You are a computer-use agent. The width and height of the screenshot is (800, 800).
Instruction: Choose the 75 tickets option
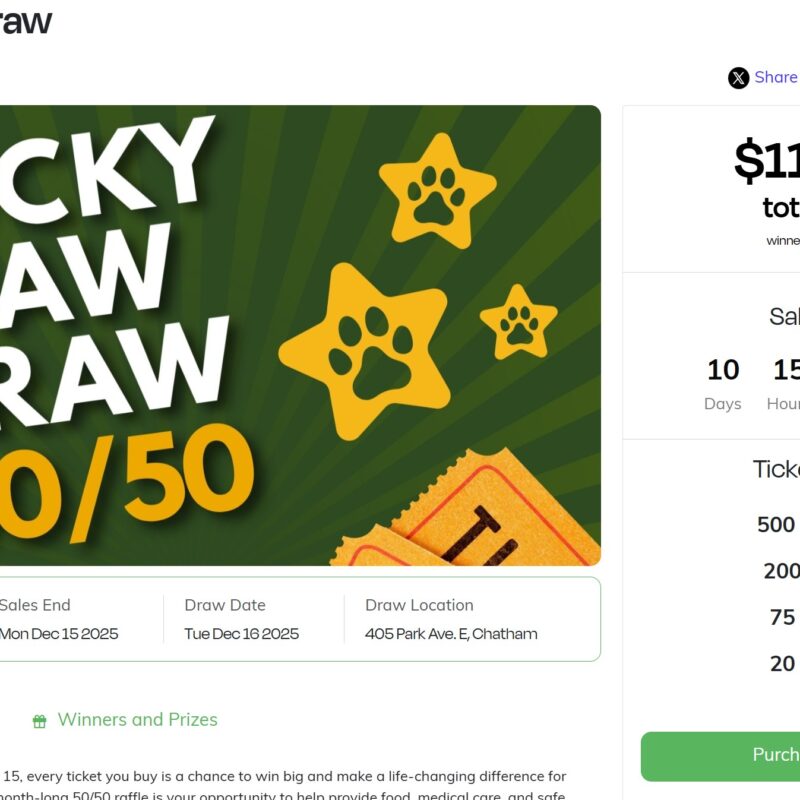[783, 617]
